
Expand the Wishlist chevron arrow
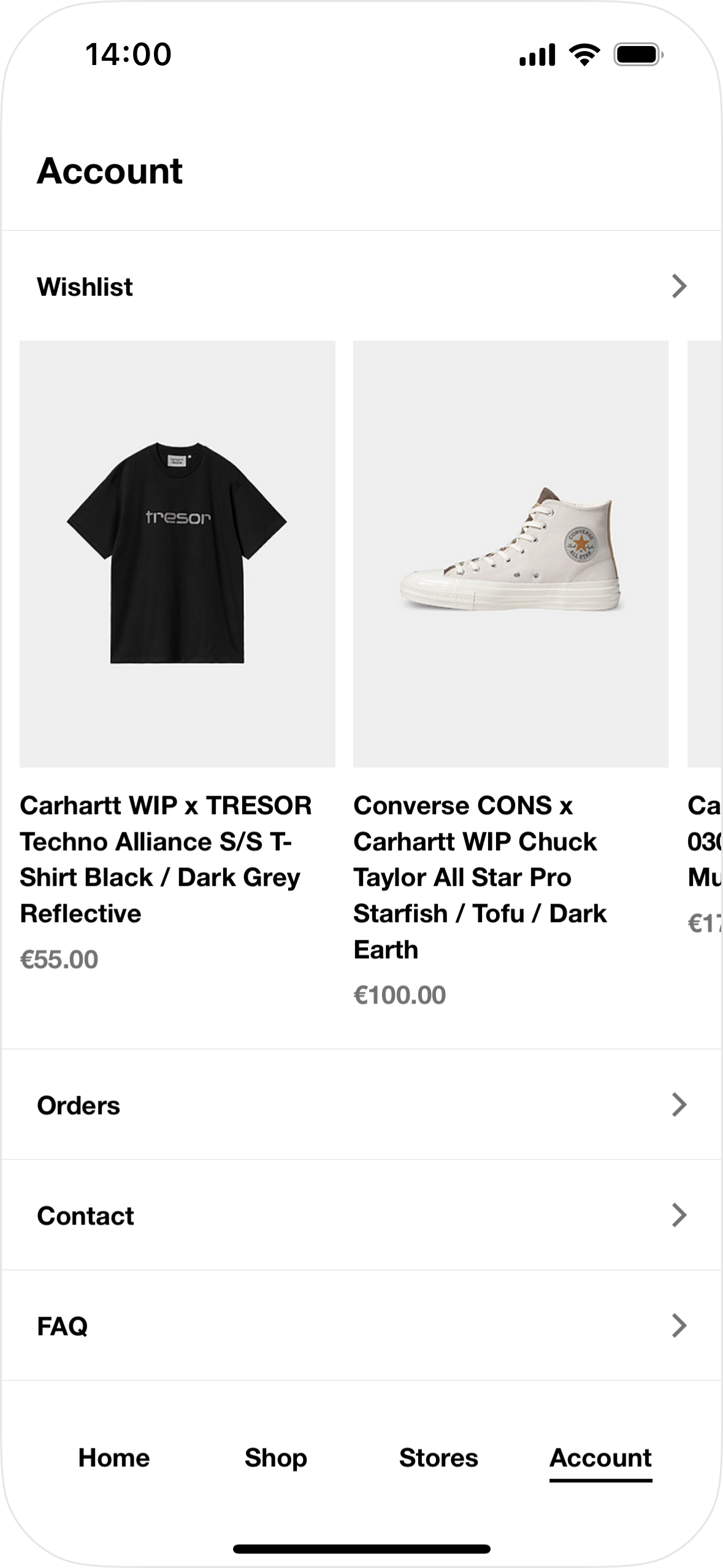tap(679, 286)
